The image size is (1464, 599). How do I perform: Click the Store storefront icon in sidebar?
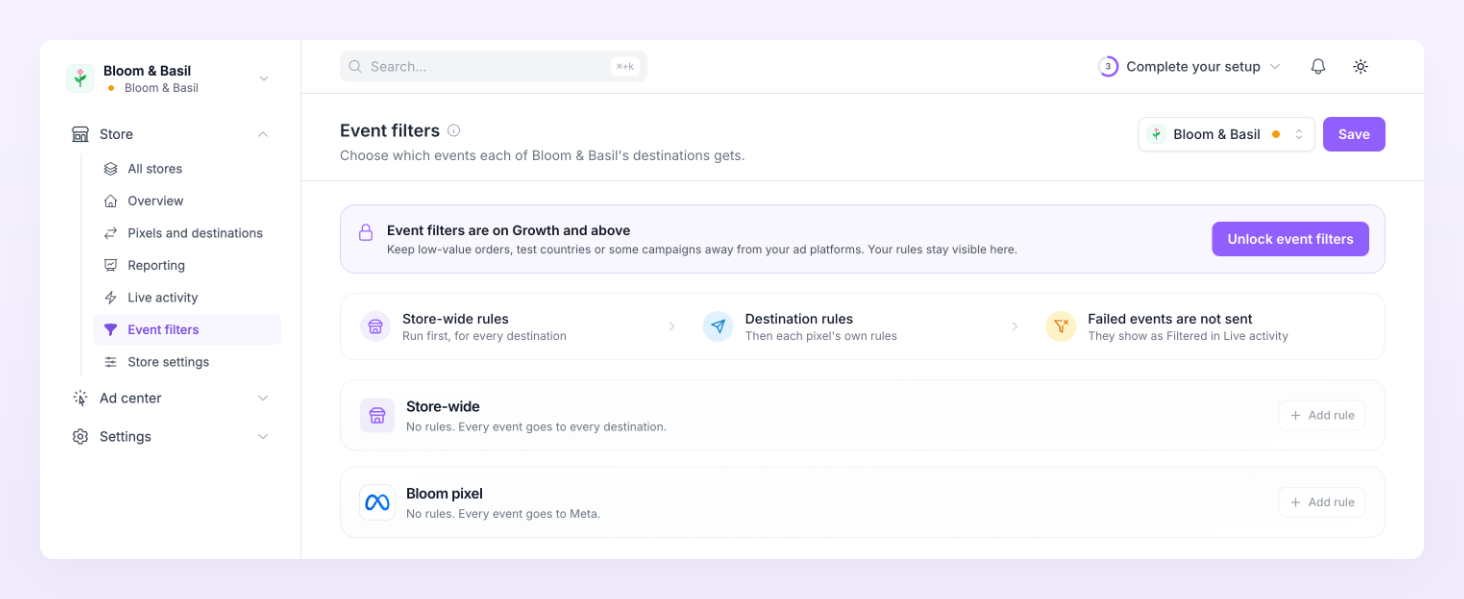tap(80, 134)
